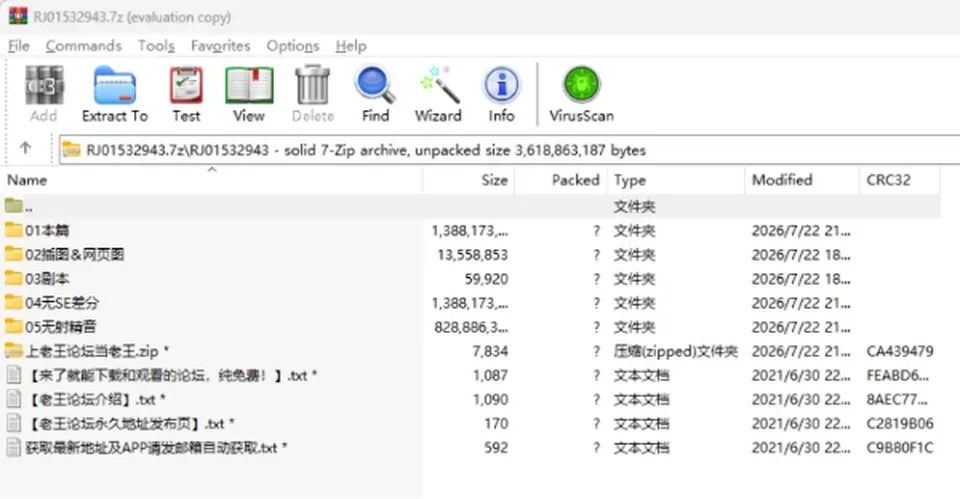Sort by the CRC32 column header
Viewport: 960px width, 499px height.
point(900,180)
